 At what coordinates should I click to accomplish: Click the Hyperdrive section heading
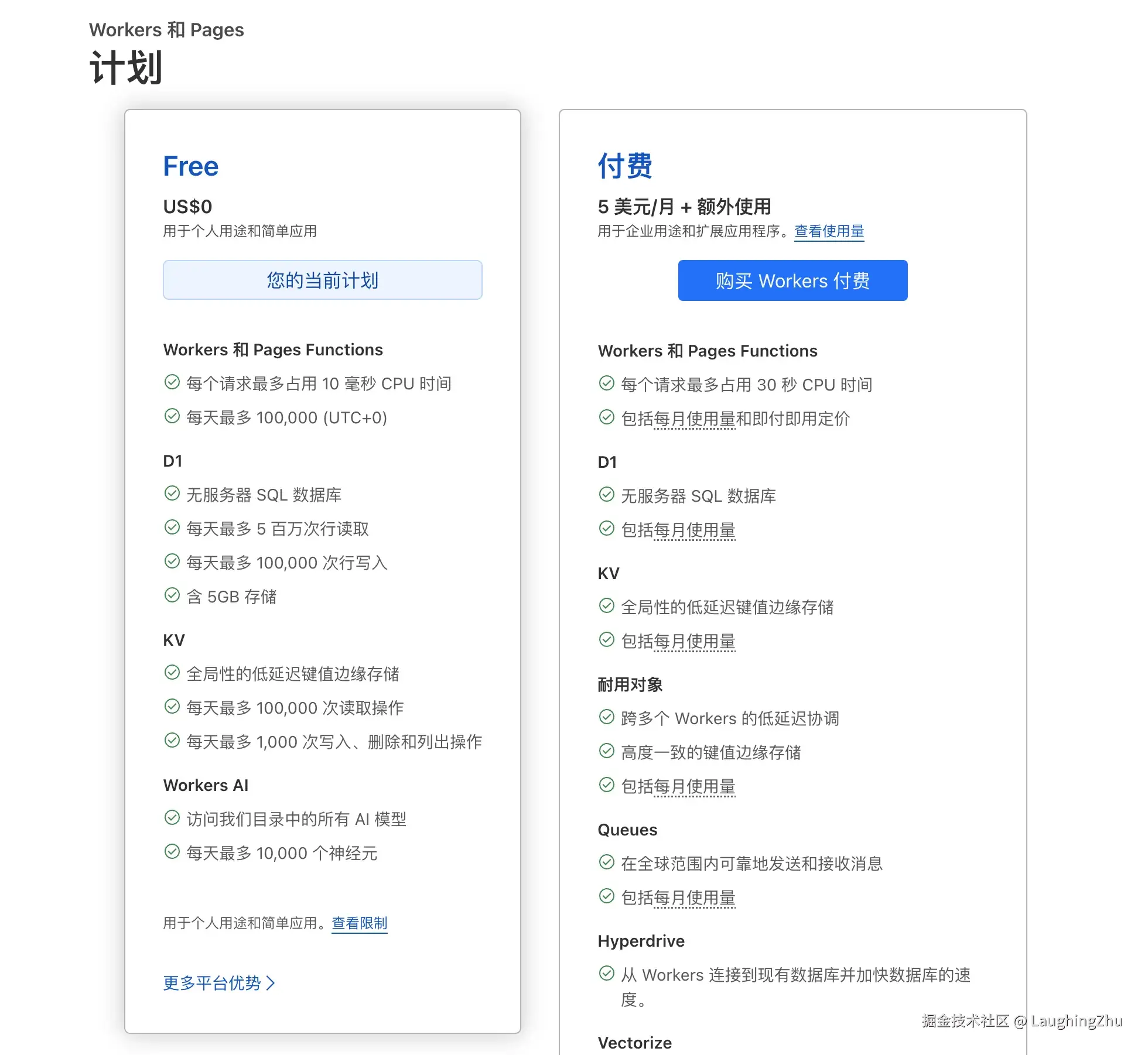coord(641,941)
